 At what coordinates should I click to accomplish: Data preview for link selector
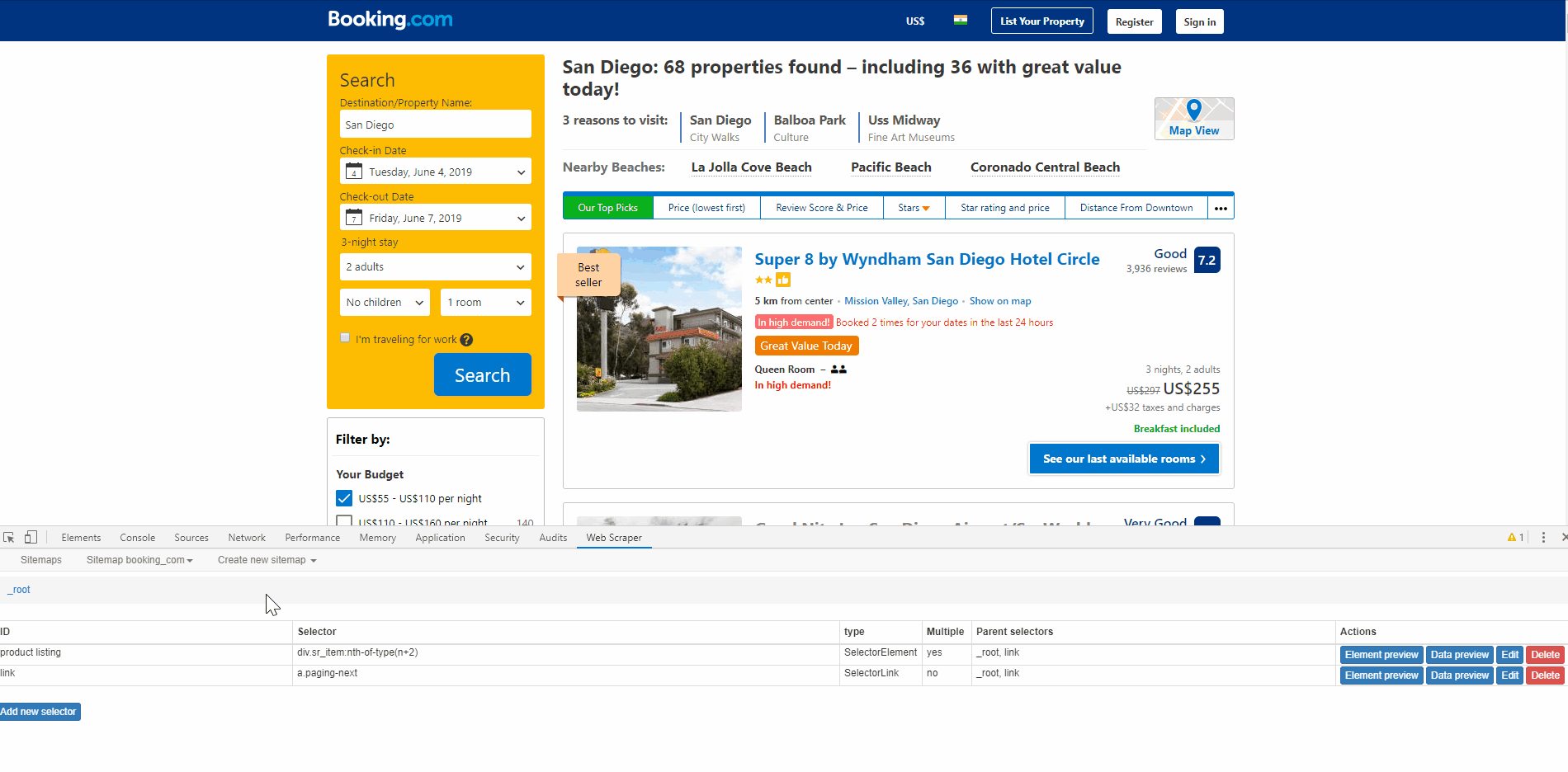tap(1460, 675)
